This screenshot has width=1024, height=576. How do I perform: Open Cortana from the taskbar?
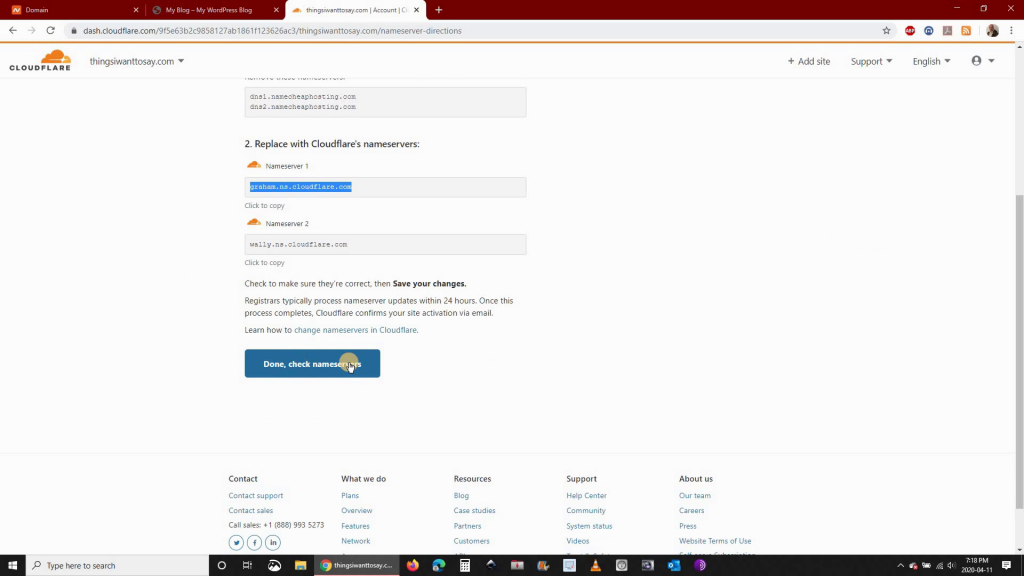[221, 566]
